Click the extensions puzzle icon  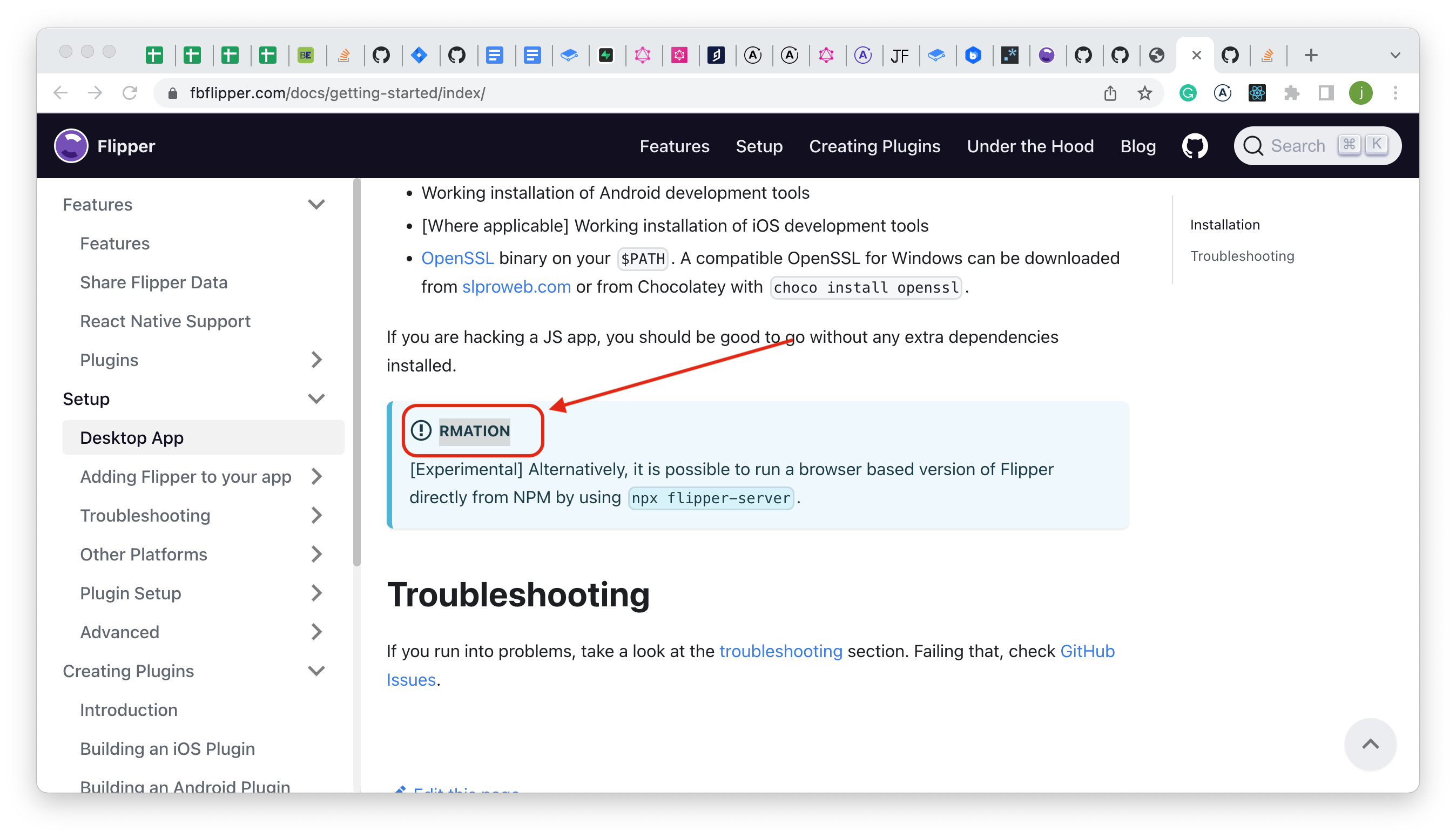click(1292, 93)
